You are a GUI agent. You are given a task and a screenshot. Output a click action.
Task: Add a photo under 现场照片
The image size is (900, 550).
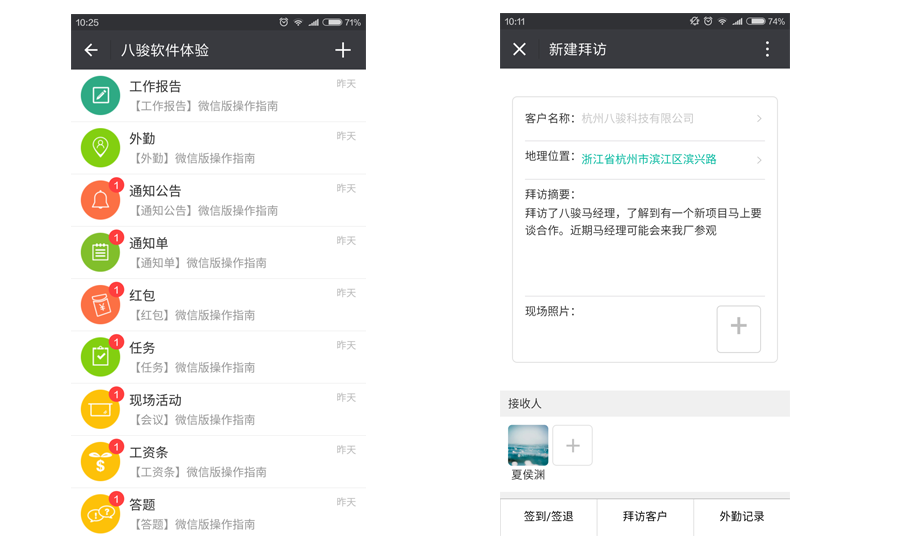click(739, 329)
